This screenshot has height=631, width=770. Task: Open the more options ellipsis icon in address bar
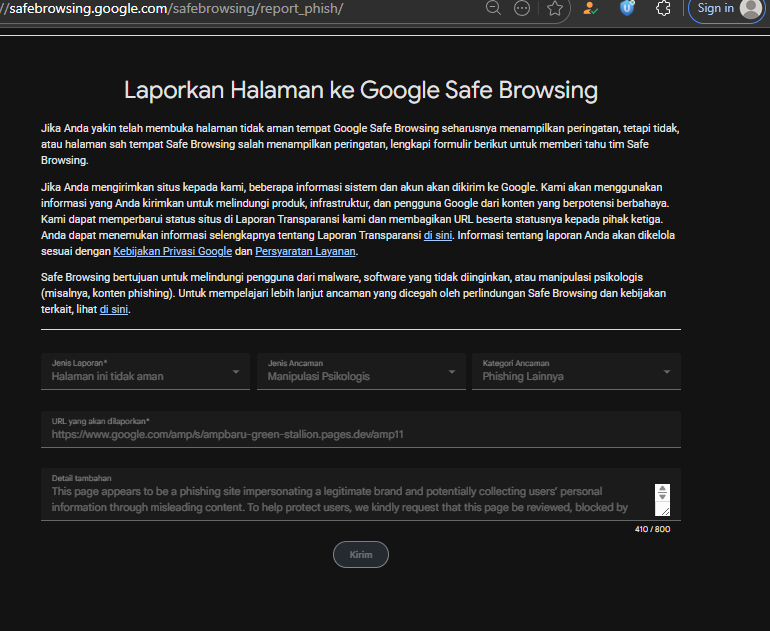point(522,8)
